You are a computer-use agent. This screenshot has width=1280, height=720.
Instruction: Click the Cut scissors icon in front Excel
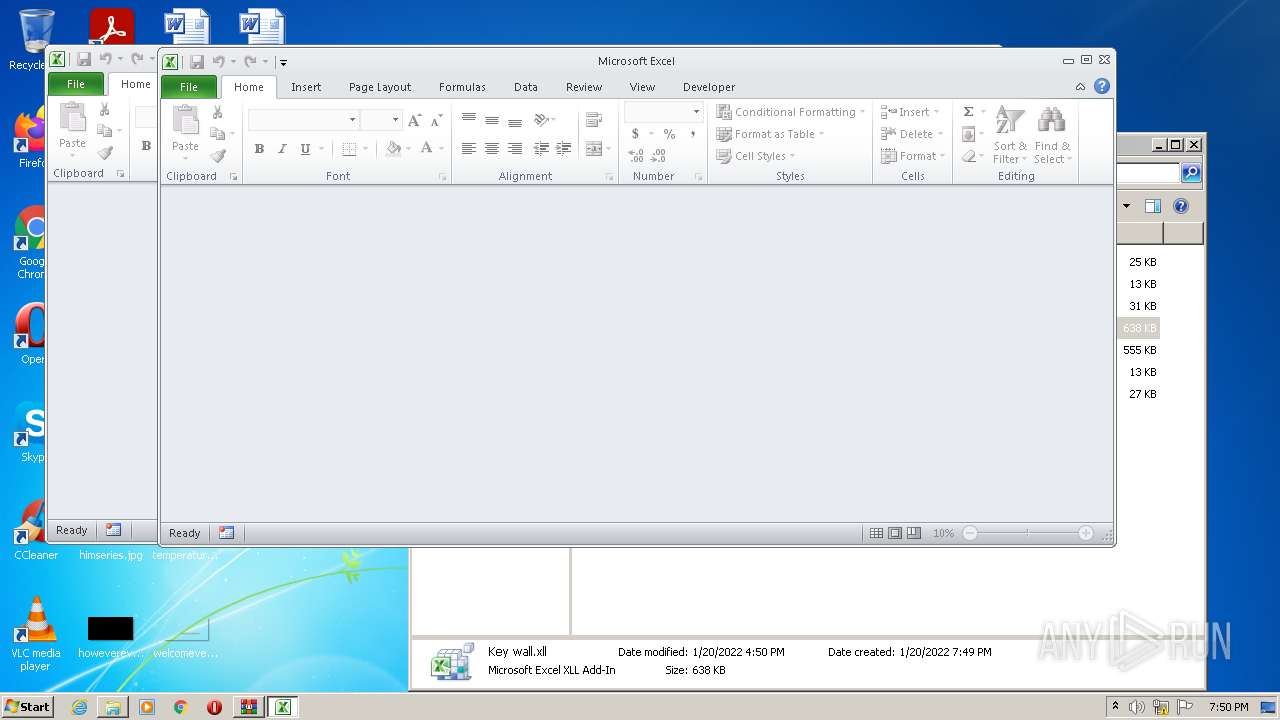tap(217, 112)
